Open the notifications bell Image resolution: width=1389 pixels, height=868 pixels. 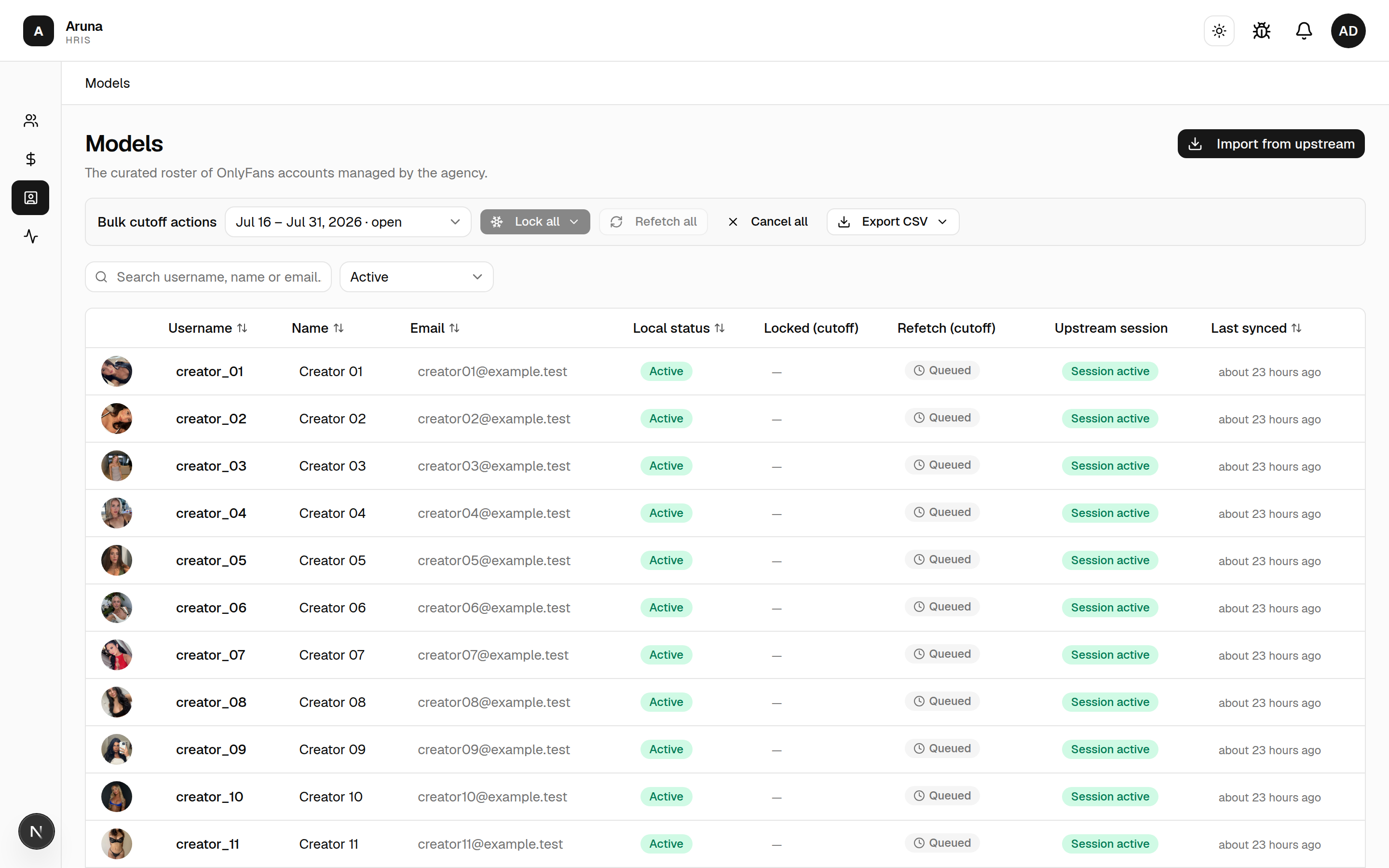[x=1304, y=30]
